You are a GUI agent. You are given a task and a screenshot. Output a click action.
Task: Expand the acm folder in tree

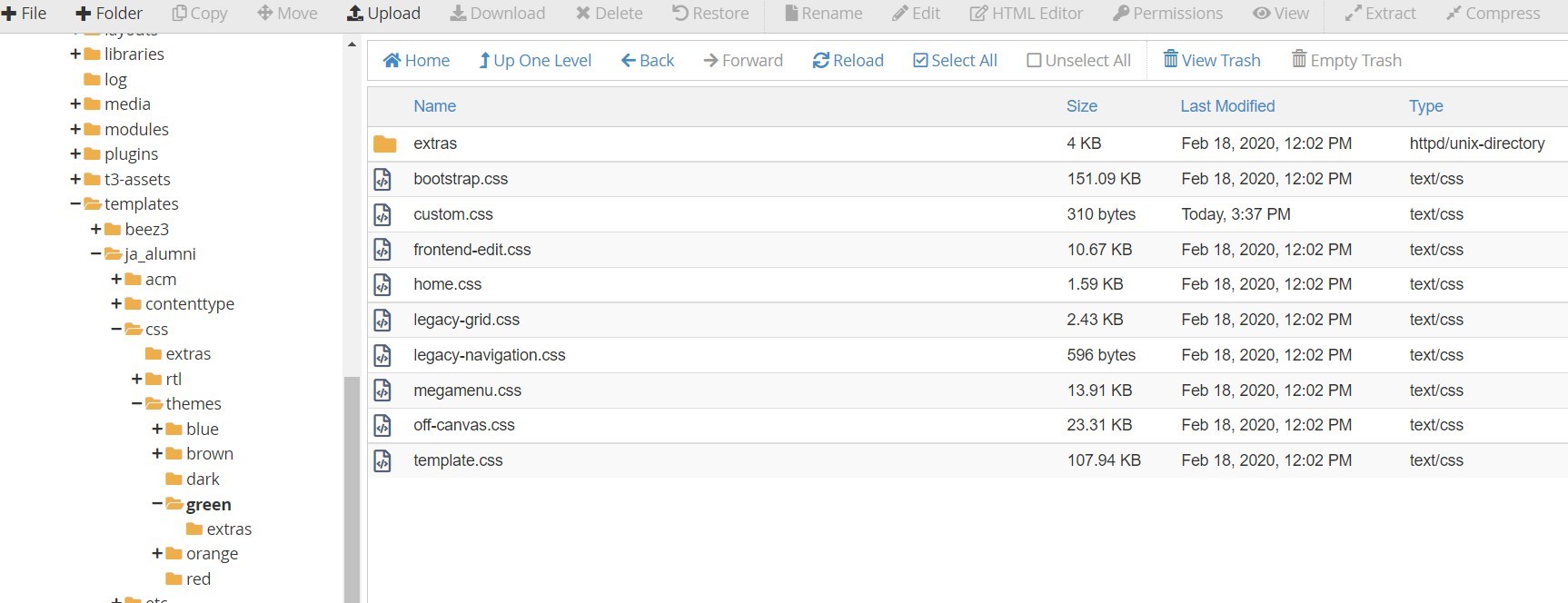coord(116,279)
